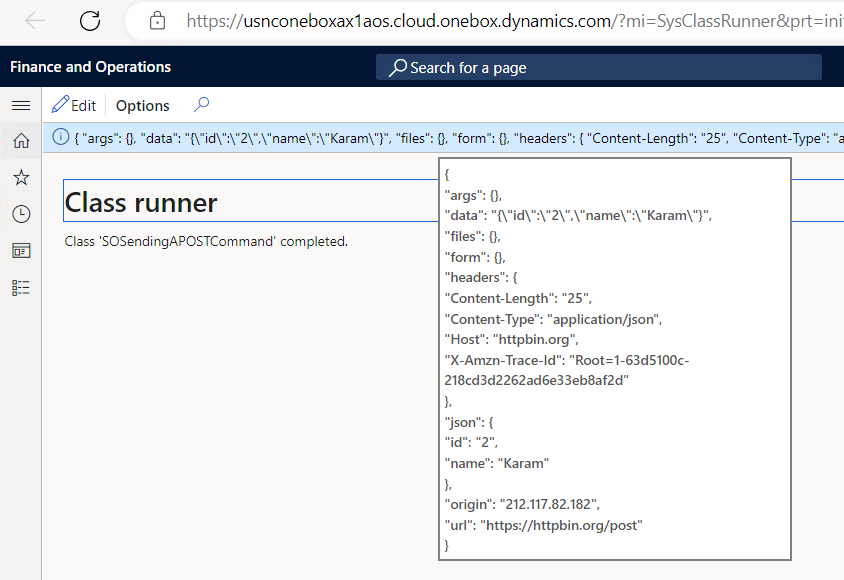Click the browser back arrow
Viewport: 844px width, 580px height.
pos(35,21)
